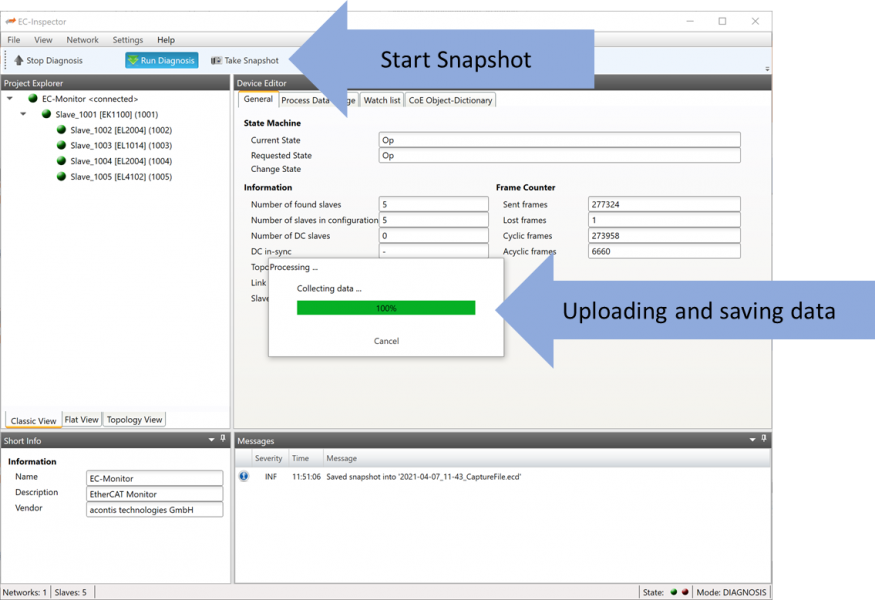The height and width of the screenshot is (600, 875).
Task: Collapse the Slave_1001 [EK1100] tree node
Action: 23,115
